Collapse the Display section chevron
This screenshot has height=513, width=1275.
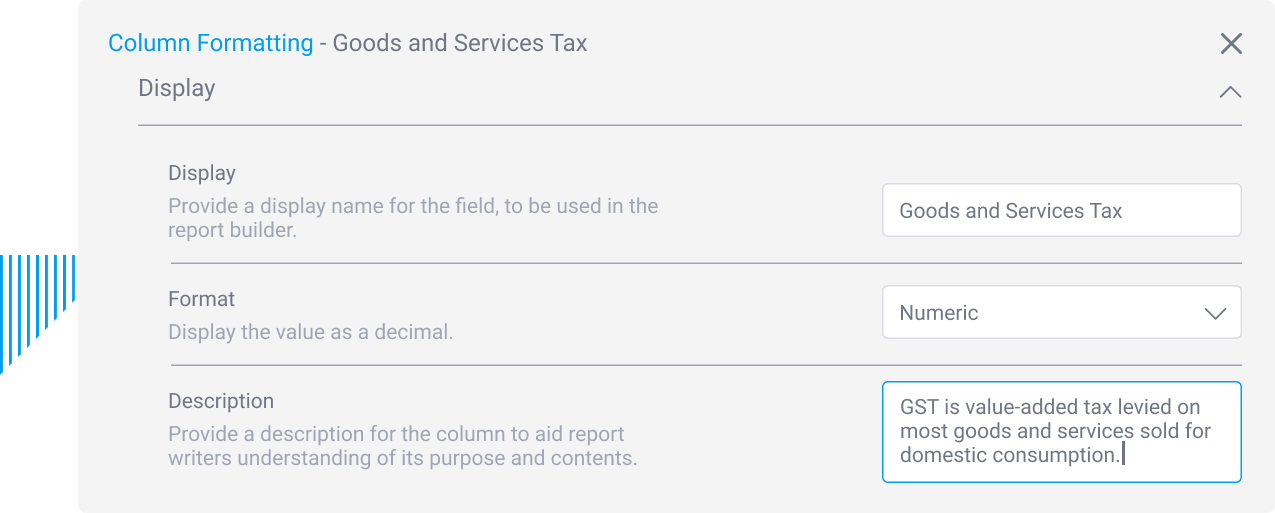1230,92
